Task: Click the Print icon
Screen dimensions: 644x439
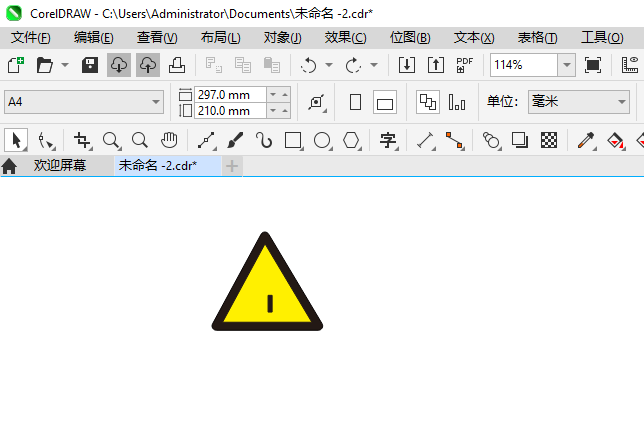Action: click(177, 65)
